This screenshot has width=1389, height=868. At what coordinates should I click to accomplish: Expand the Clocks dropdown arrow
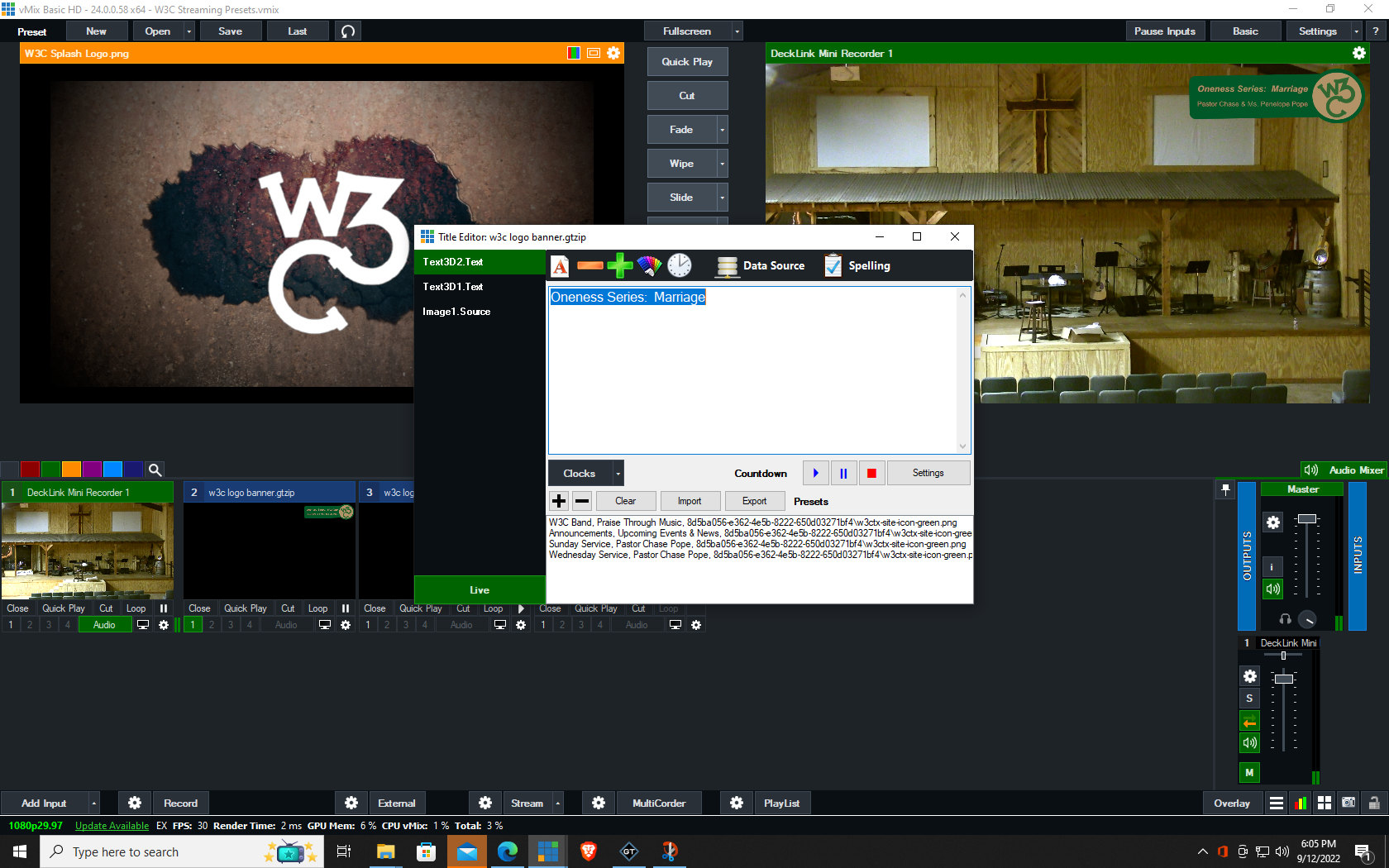tap(618, 473)
